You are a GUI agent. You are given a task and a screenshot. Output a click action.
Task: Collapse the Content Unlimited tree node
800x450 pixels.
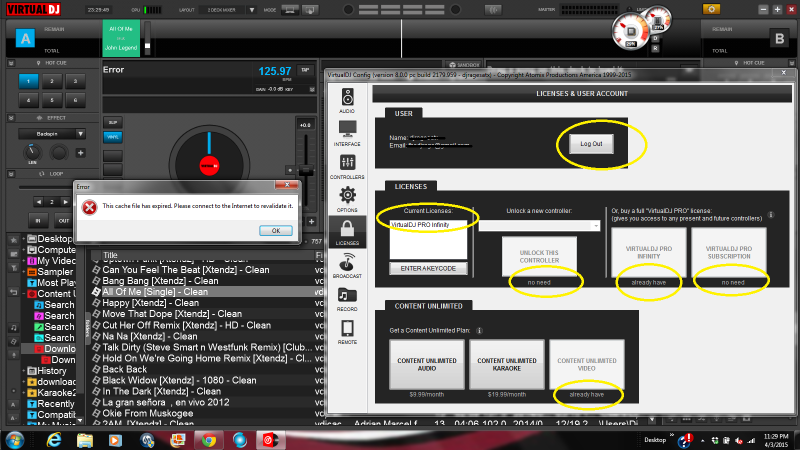pos(24,294)
